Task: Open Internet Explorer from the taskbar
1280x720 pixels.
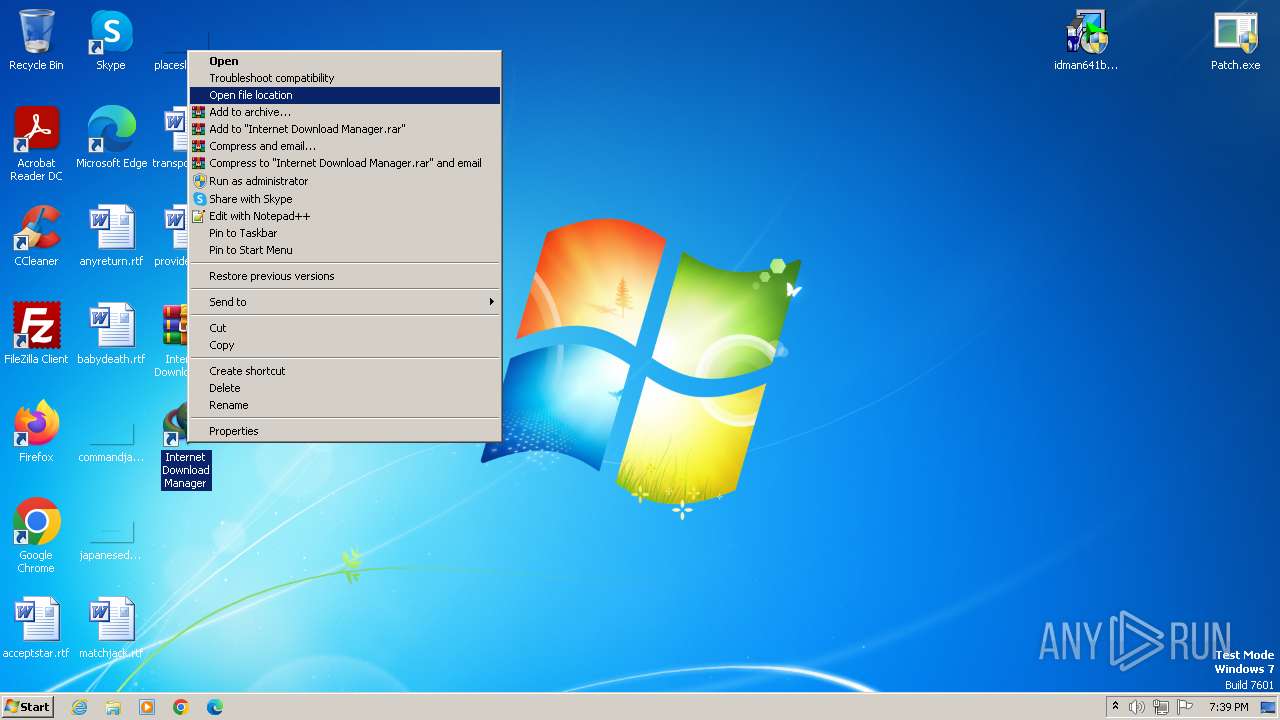Action: [79, 707]
